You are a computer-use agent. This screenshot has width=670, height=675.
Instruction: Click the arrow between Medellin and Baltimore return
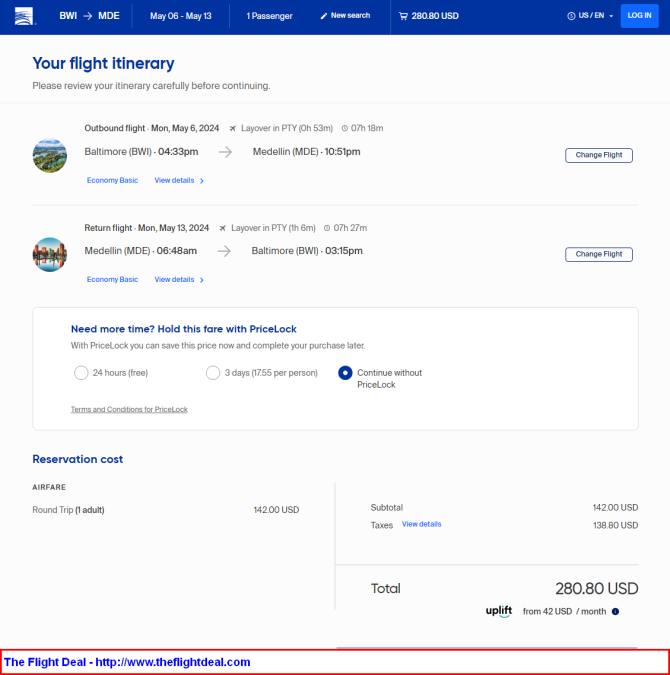coord(224,251)
